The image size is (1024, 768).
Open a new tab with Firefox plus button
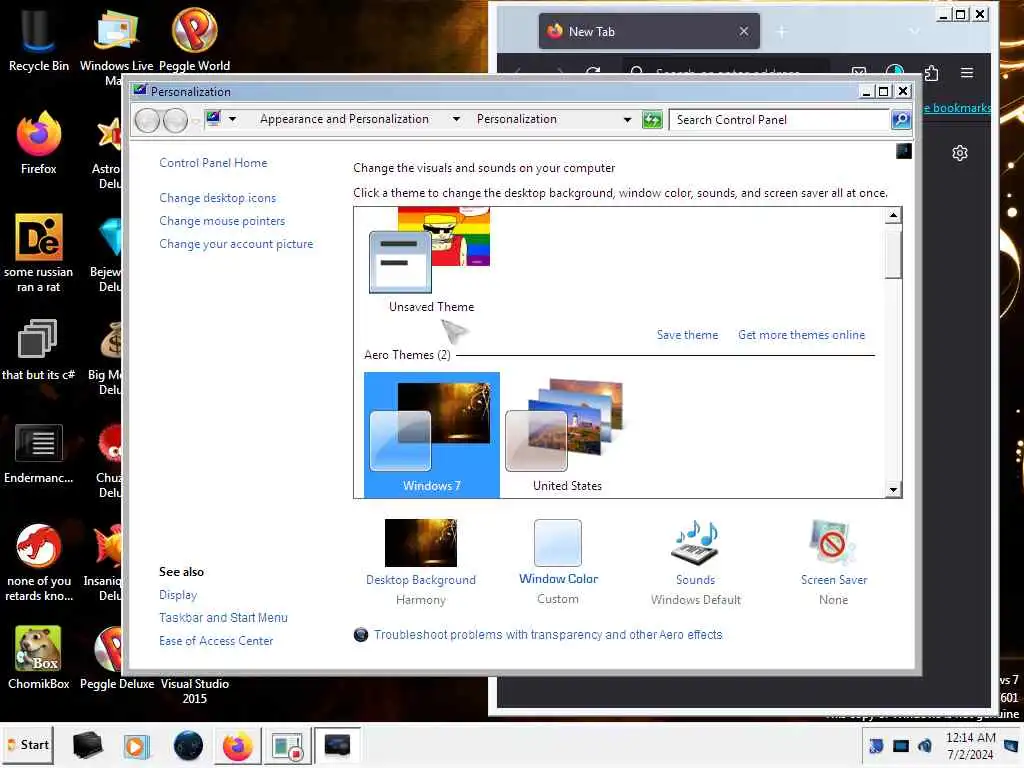[x=782, y=31]
